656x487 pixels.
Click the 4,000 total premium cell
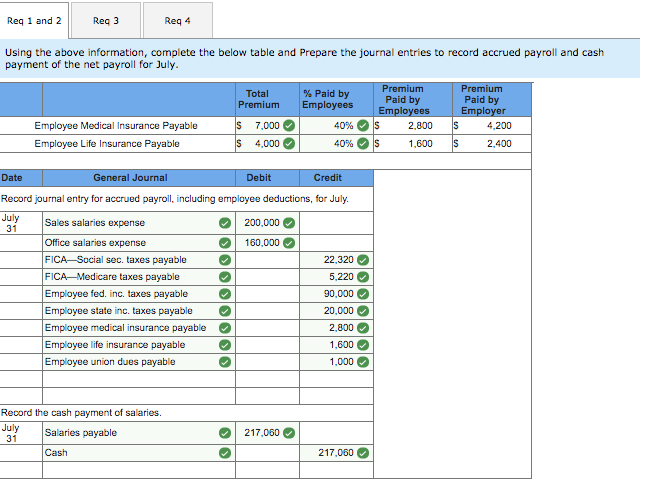267,144
